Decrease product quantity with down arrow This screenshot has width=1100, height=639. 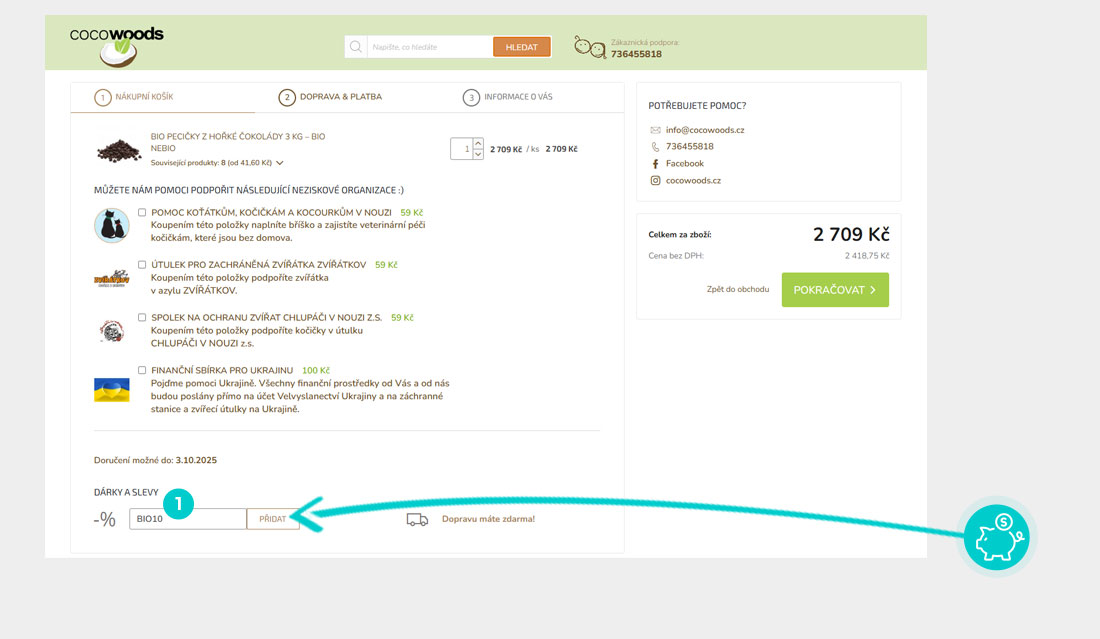click(x=477, y=155)
